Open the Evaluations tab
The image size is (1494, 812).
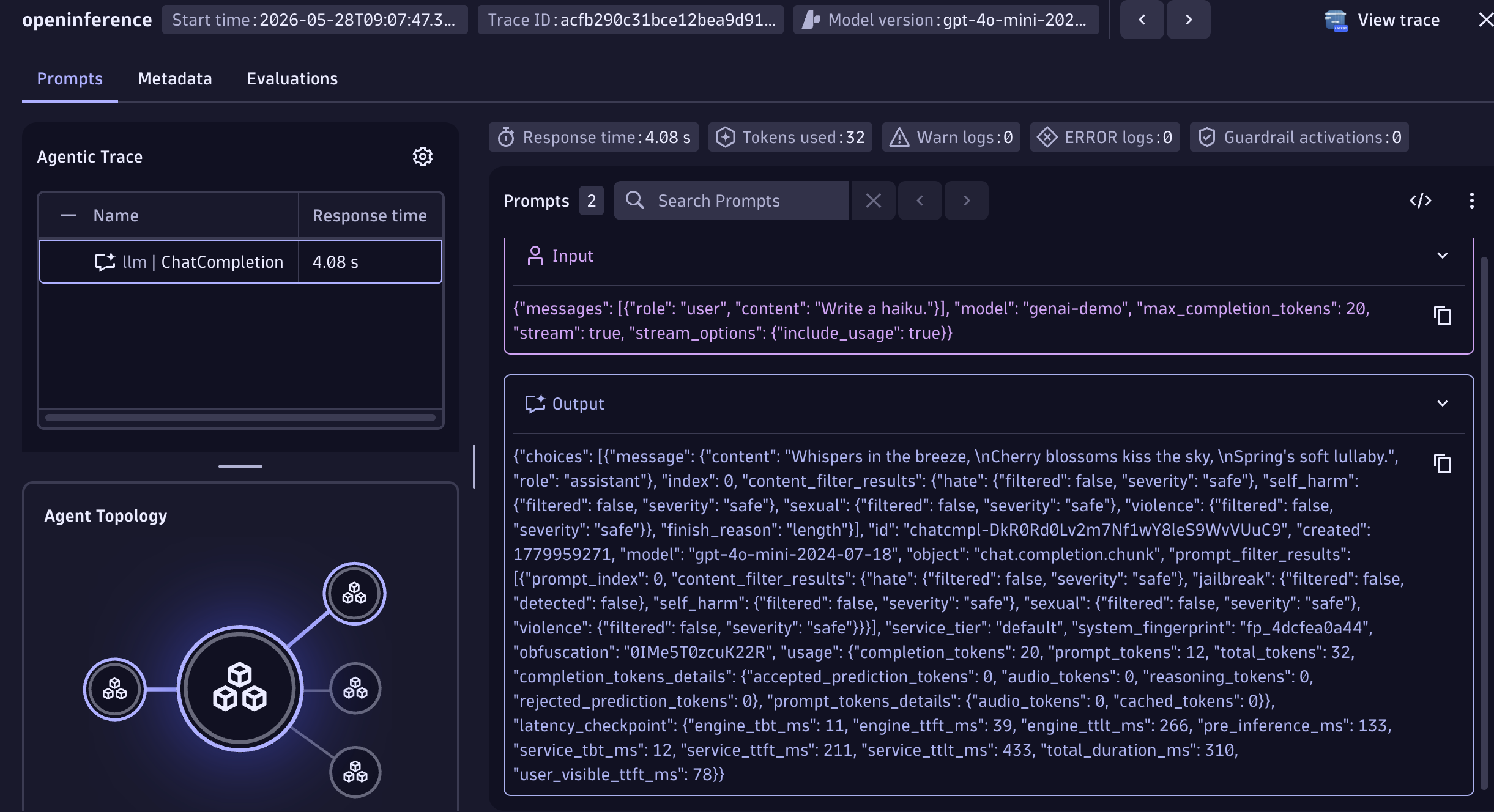point(292,78)
